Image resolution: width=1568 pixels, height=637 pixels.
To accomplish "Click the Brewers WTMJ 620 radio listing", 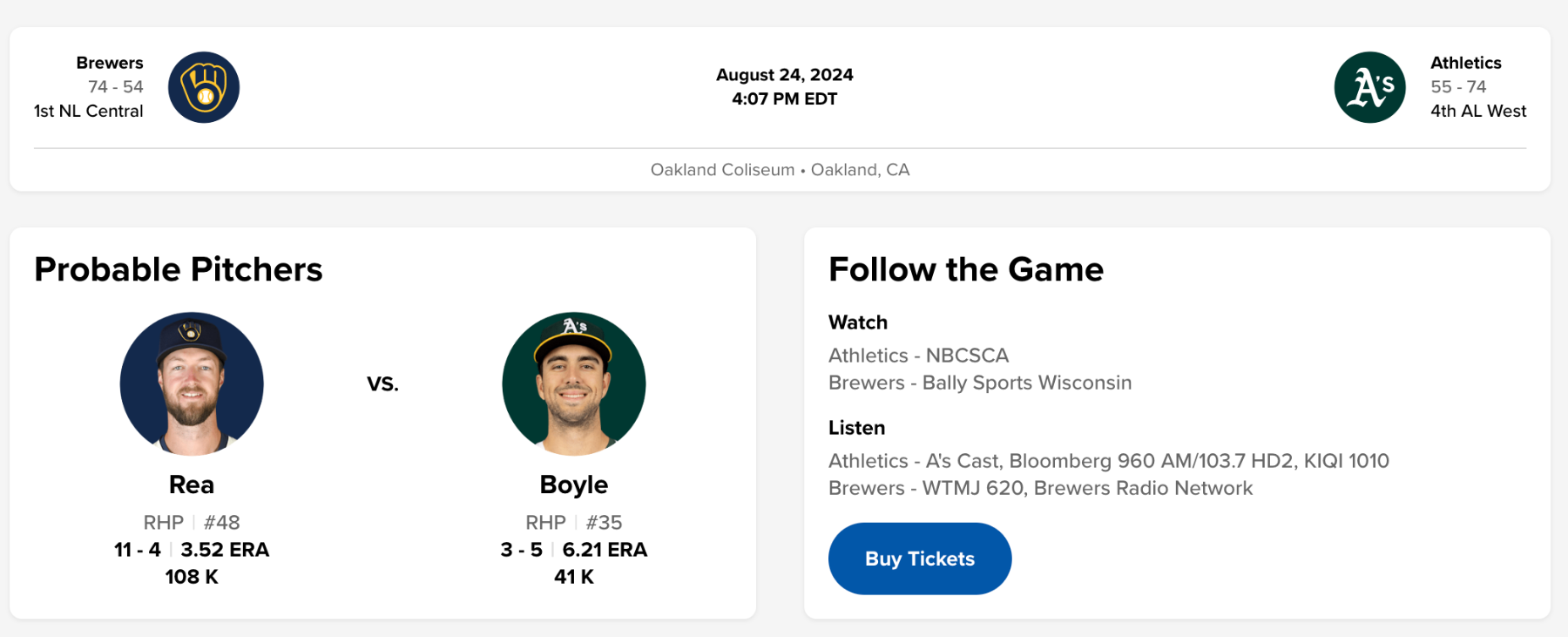I will tap(1040, 488).
